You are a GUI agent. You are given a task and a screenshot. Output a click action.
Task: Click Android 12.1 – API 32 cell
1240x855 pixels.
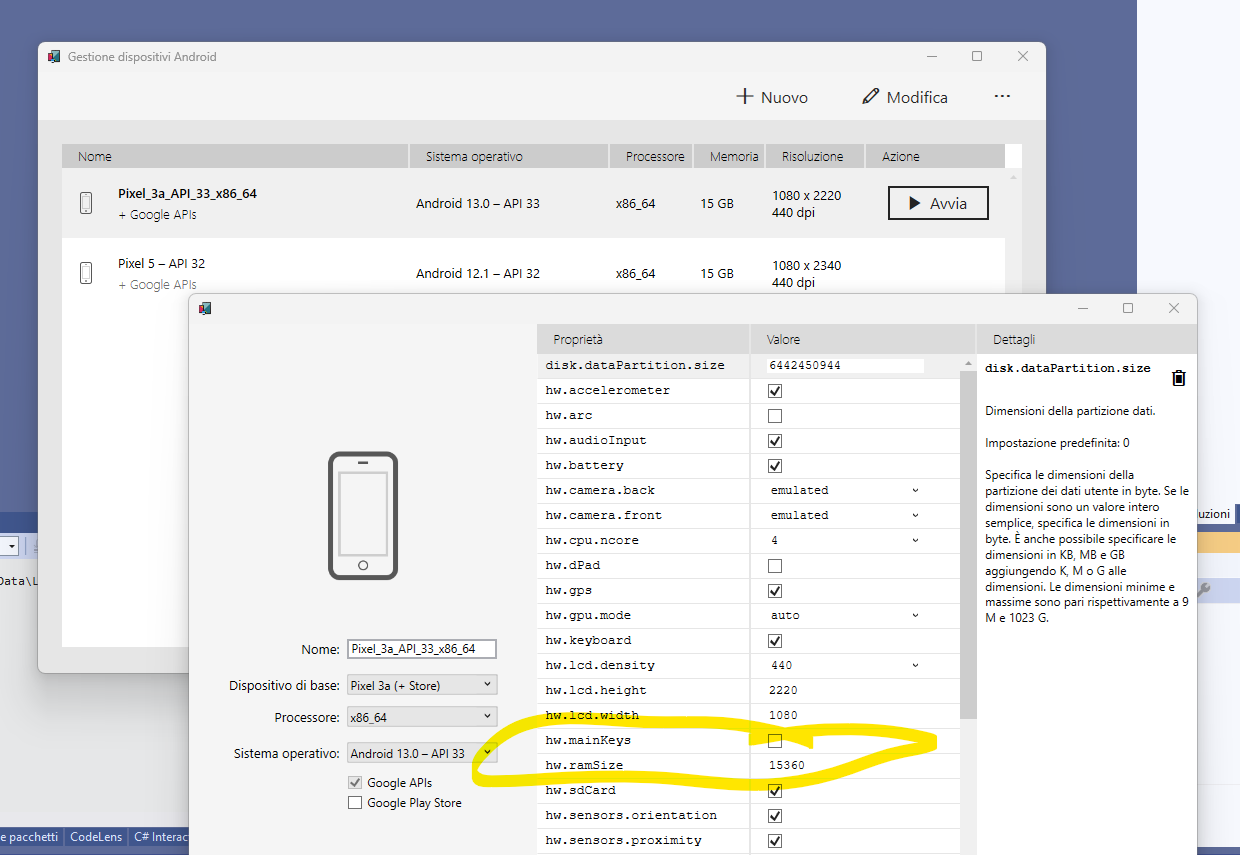[x=478, y=273]
